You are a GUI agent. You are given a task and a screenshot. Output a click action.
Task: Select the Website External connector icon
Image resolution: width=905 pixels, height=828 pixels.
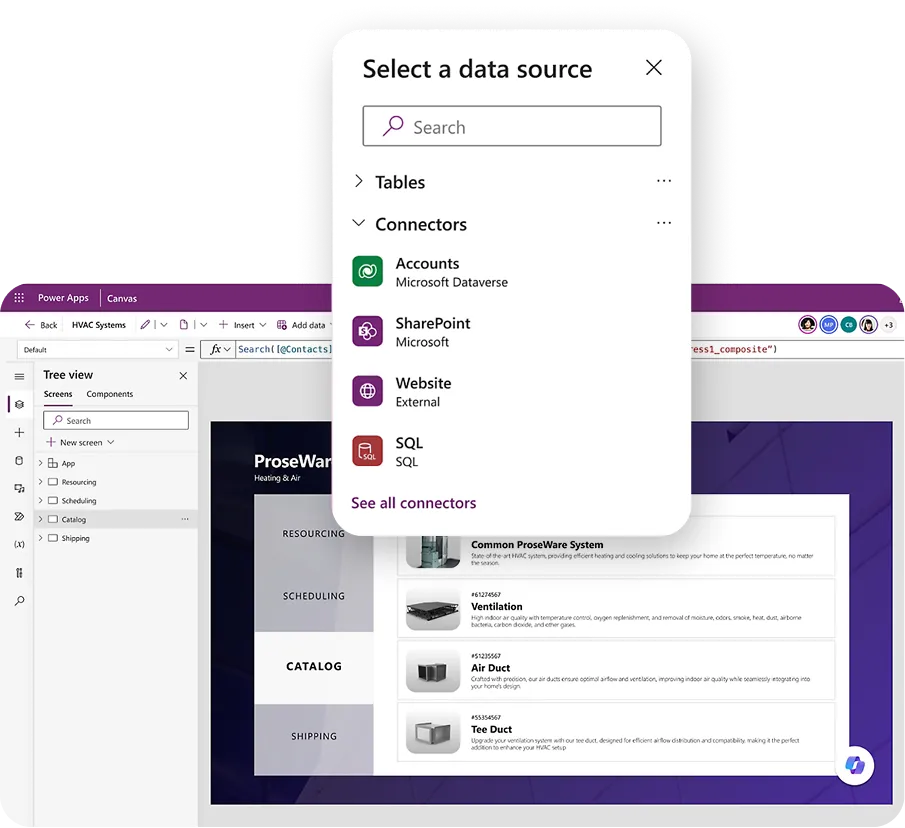367,391
